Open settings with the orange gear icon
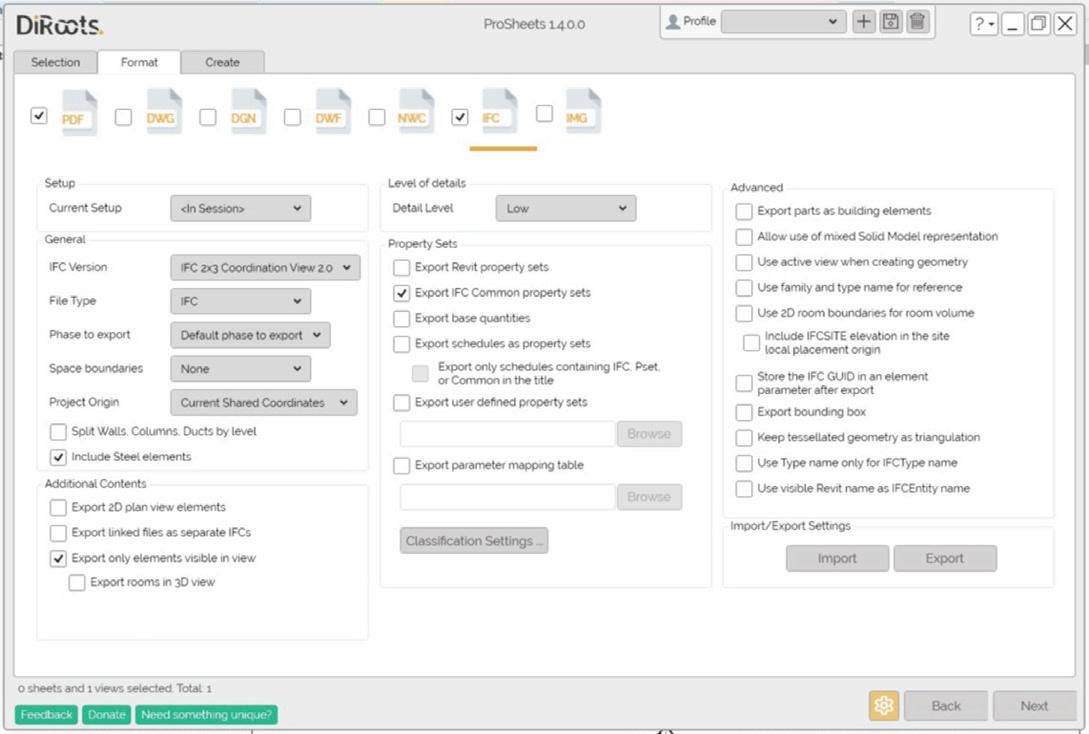 click(883, 706)
